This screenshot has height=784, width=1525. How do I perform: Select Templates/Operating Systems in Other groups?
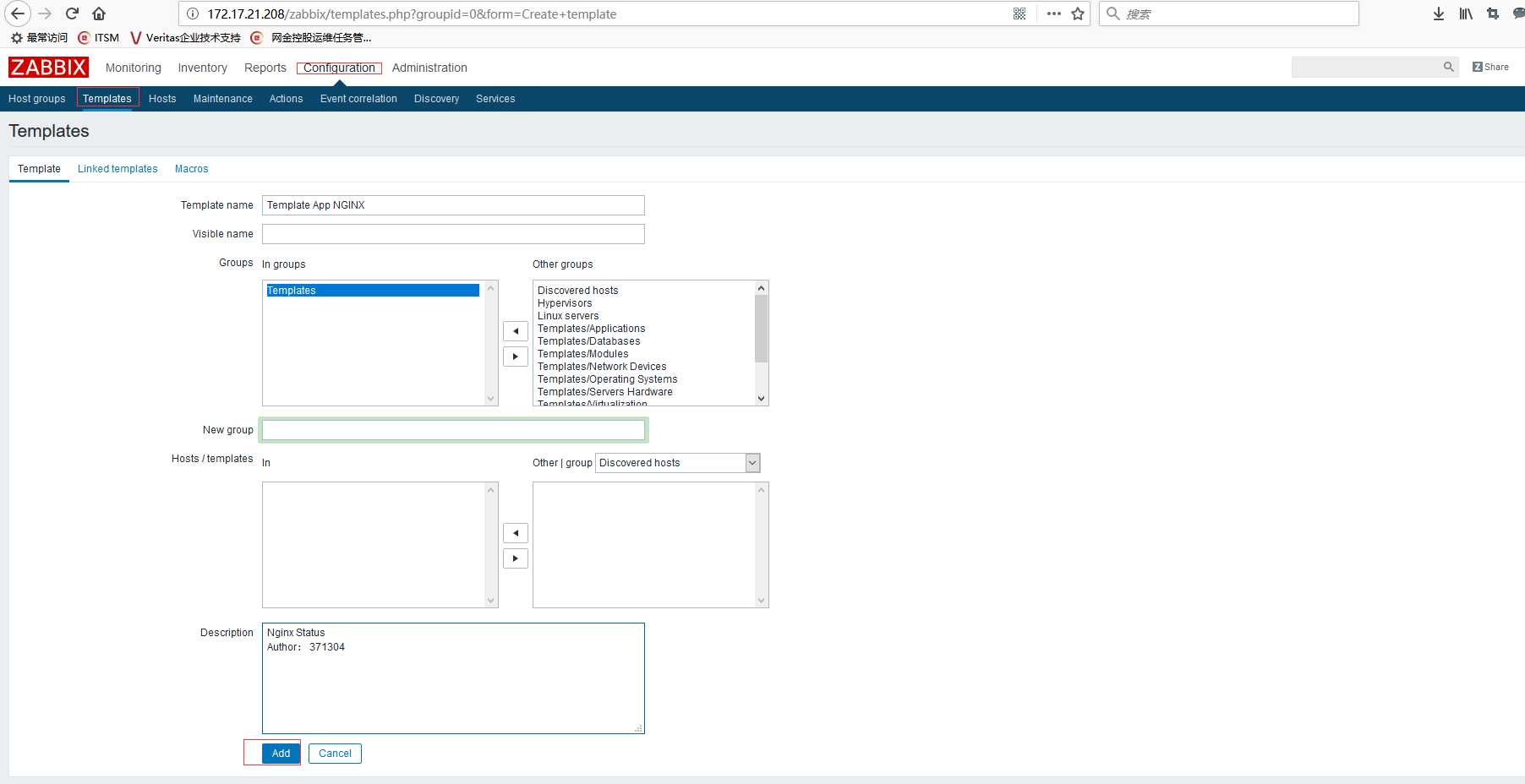tap(608, 379)
